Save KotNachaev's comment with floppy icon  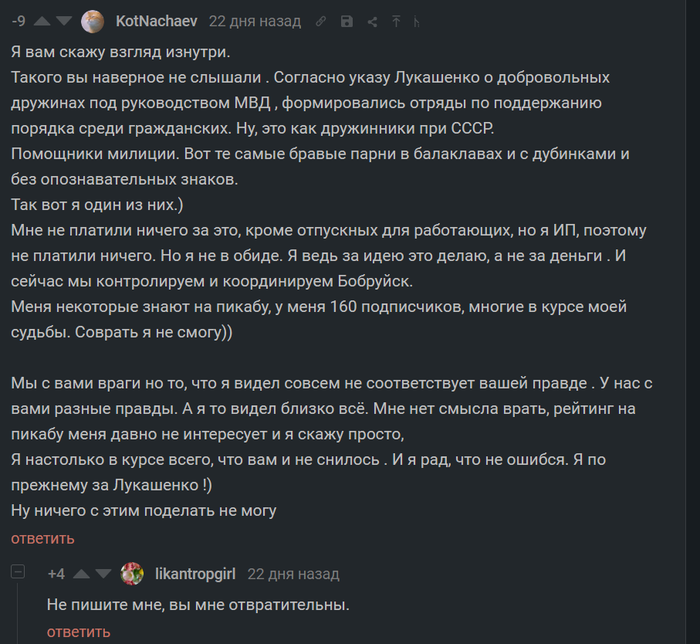pos(346,21)
